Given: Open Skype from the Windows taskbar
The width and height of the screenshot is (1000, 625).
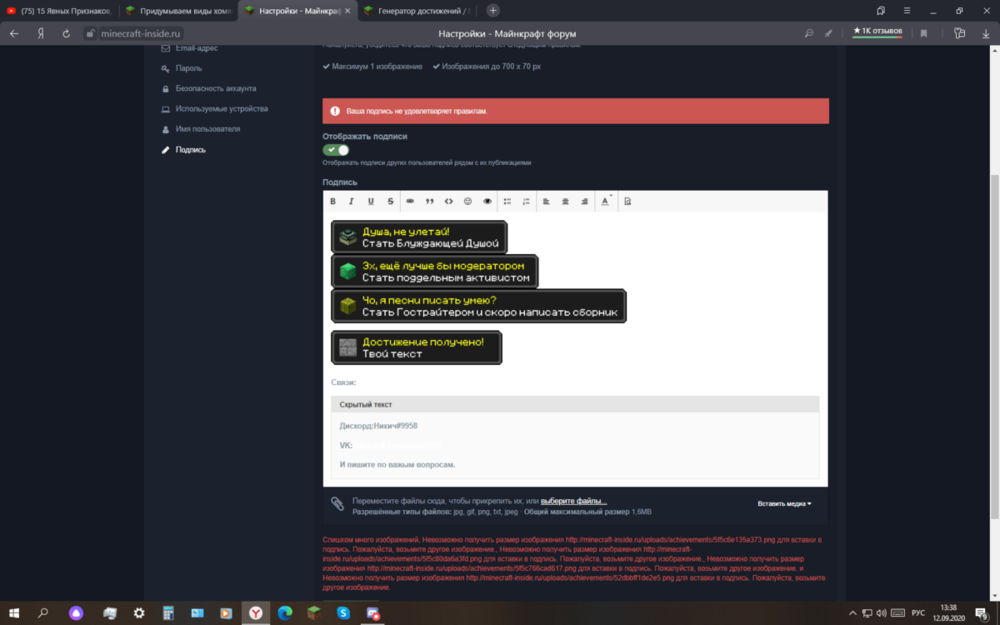Looking at the screenshot, I should 343,613.
